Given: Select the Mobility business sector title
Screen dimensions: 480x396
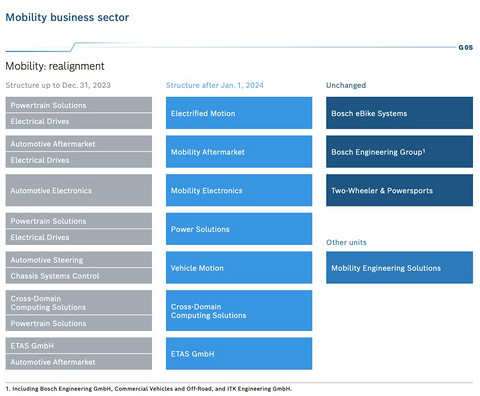Looking at the screenshot, I should tap(67, 17).
